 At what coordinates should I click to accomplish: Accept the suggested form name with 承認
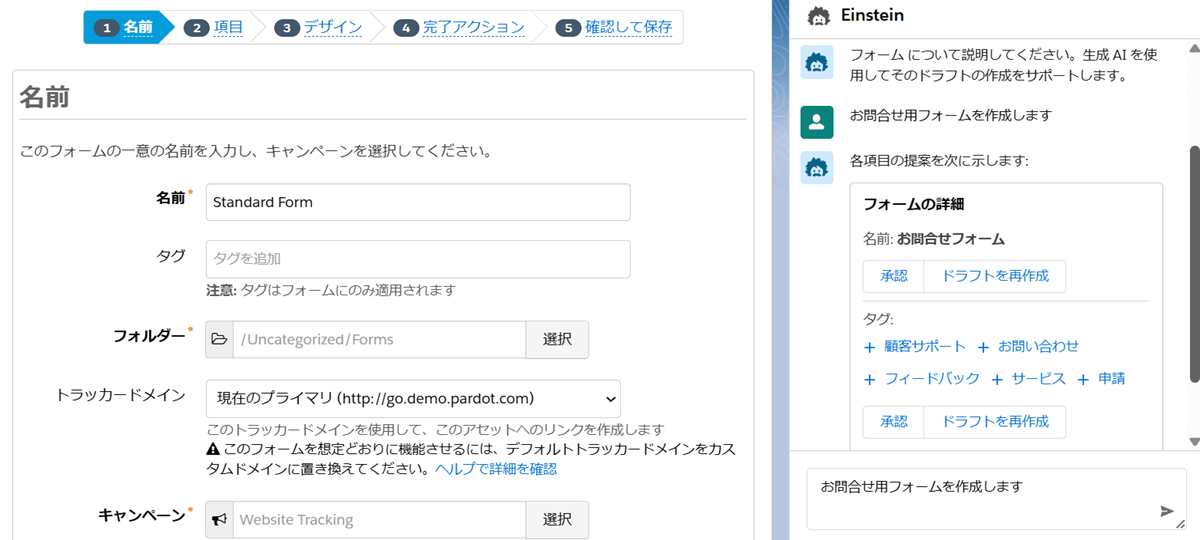(893, 276)
